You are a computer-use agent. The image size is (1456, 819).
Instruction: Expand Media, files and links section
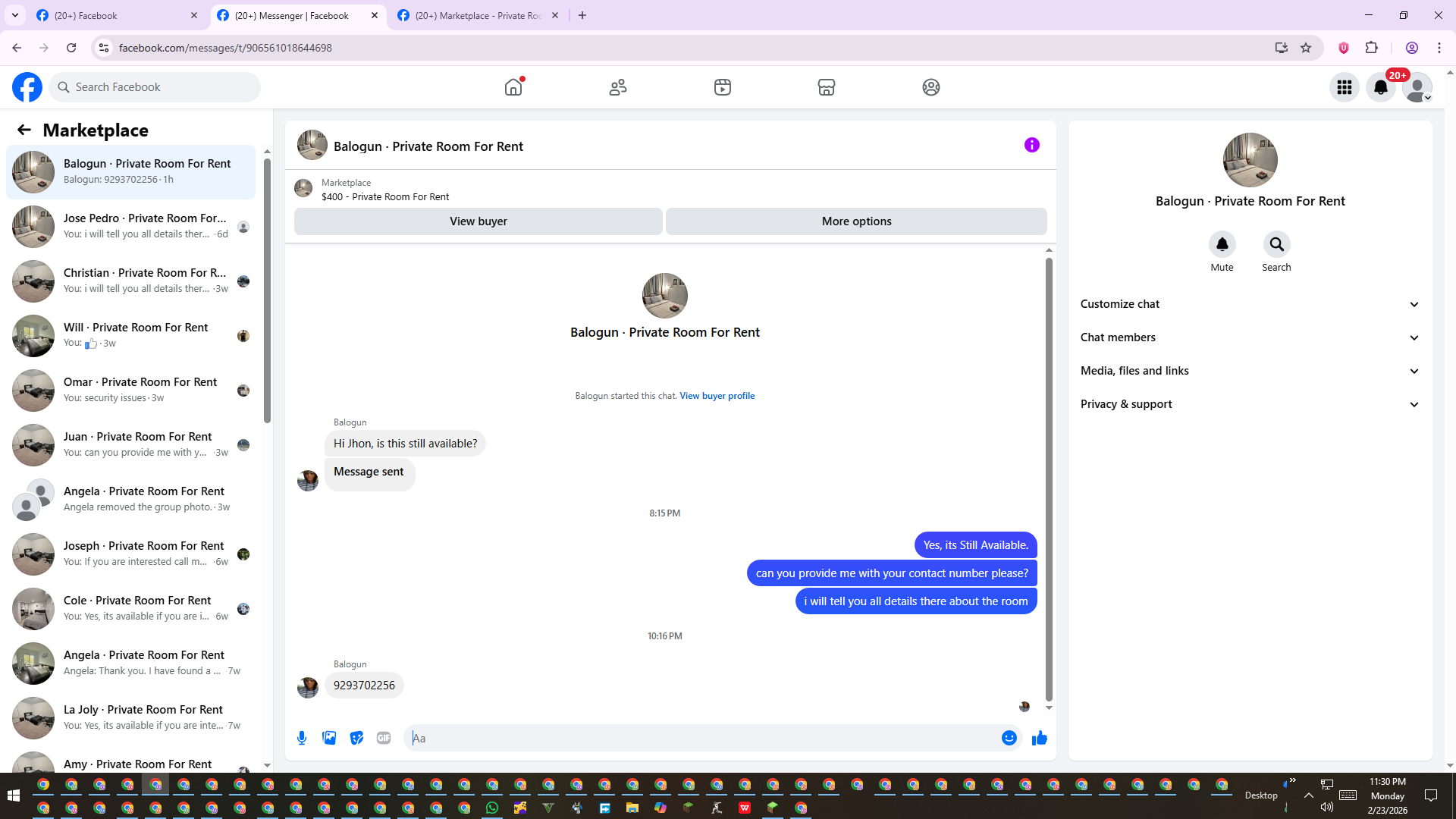[1249, 371]
